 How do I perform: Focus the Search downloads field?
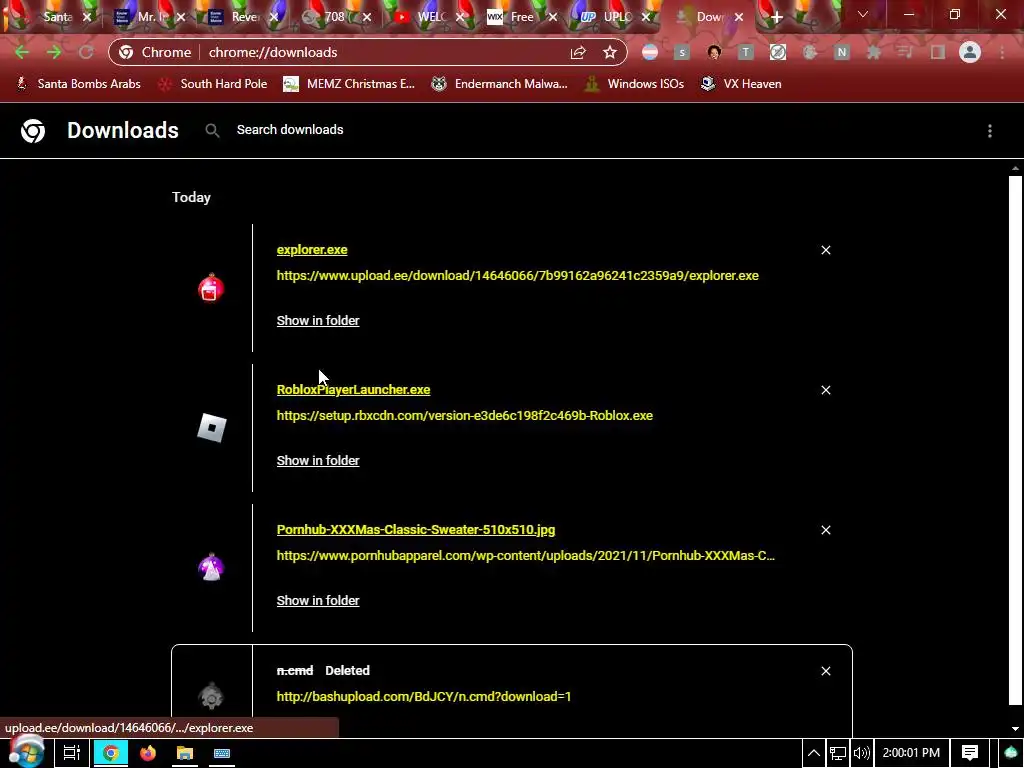tap(290, 130)
